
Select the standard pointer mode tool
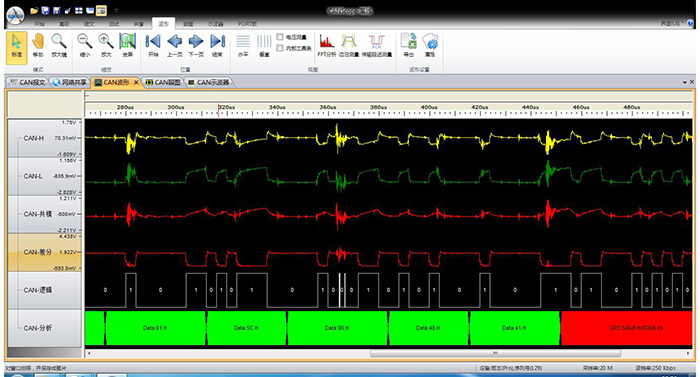click(17, 47)
